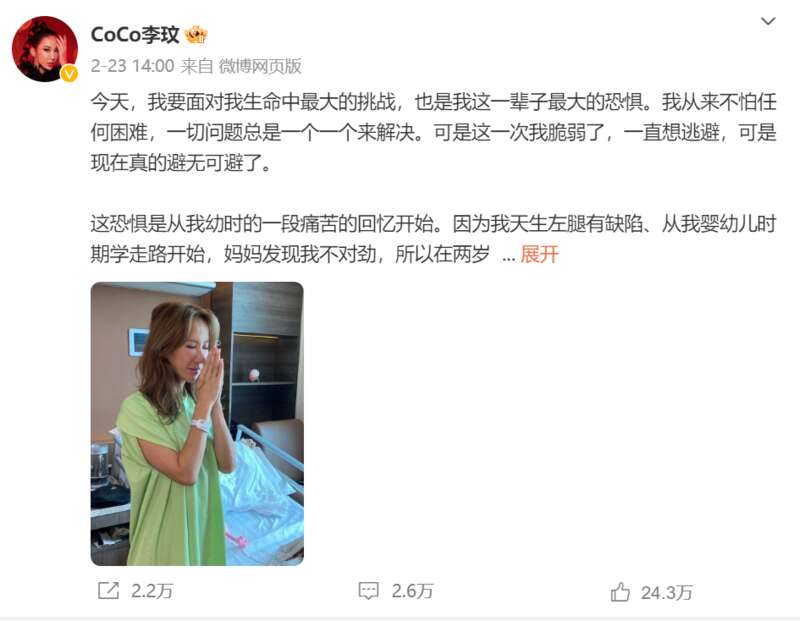Viewport: 800px width, 621px height.
Task: Click the crown membership badge icon
Action: (x=196, y=35)
